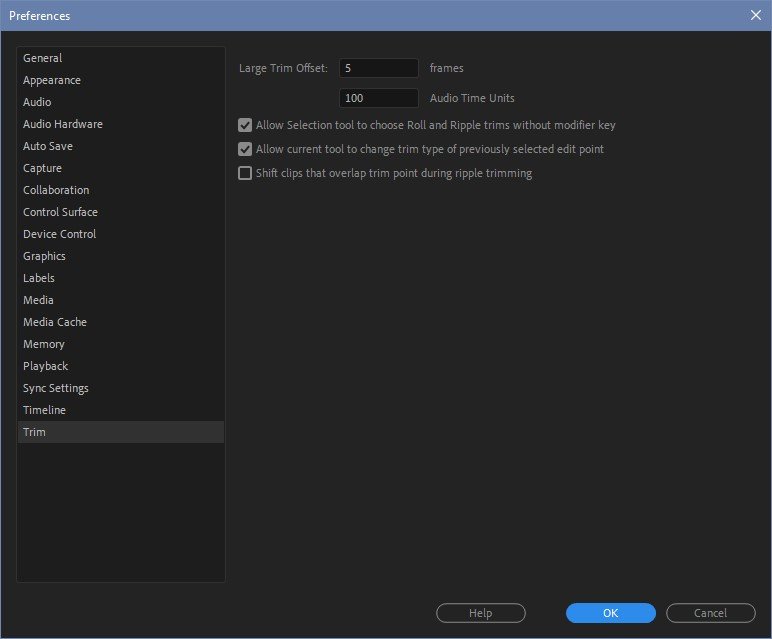The image size is (772, 639).
Task: Open Sync Settings preferences
Action: point(56,388)
